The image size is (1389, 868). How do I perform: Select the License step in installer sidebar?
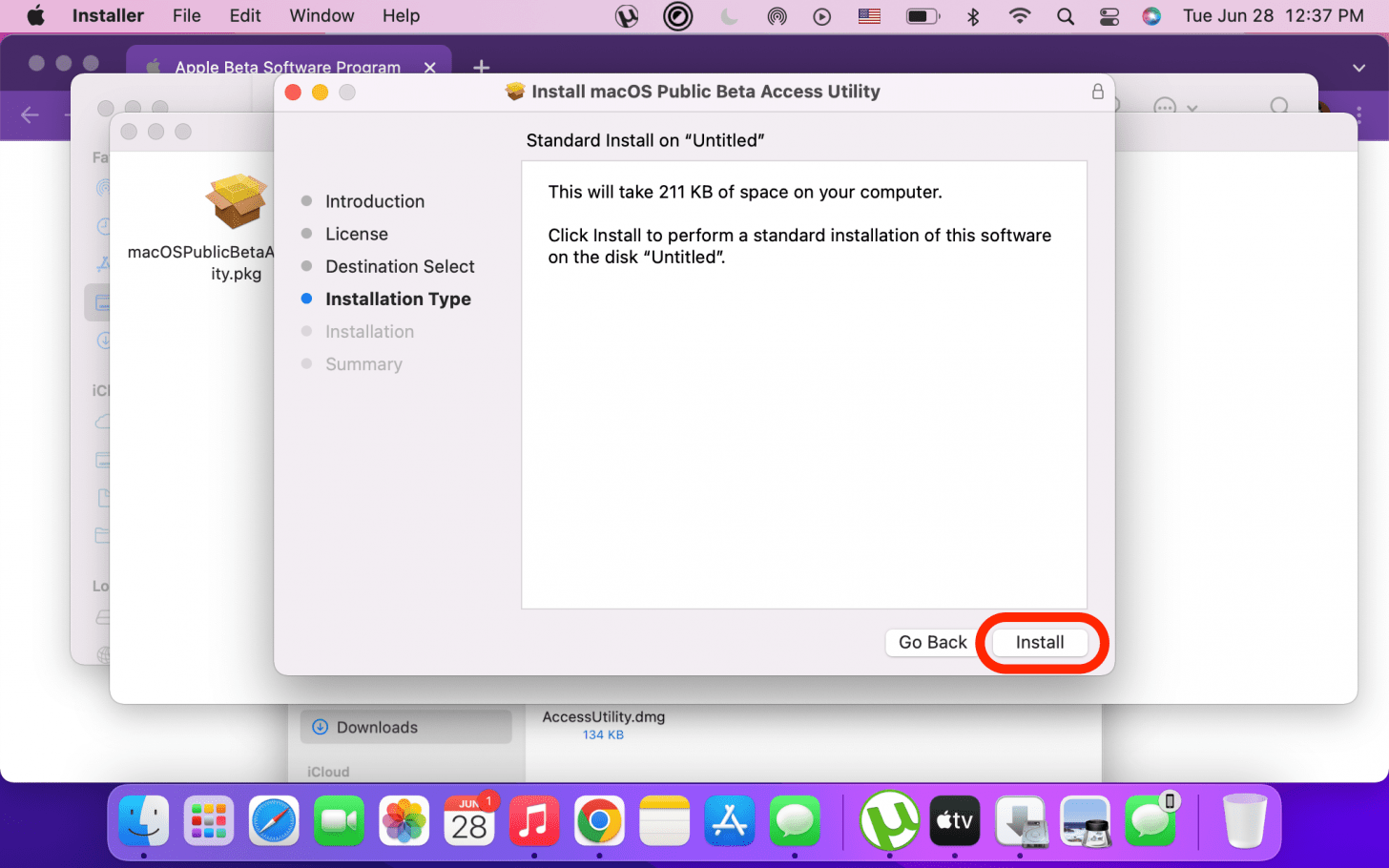pyautogui.click(x=356, y=234)
